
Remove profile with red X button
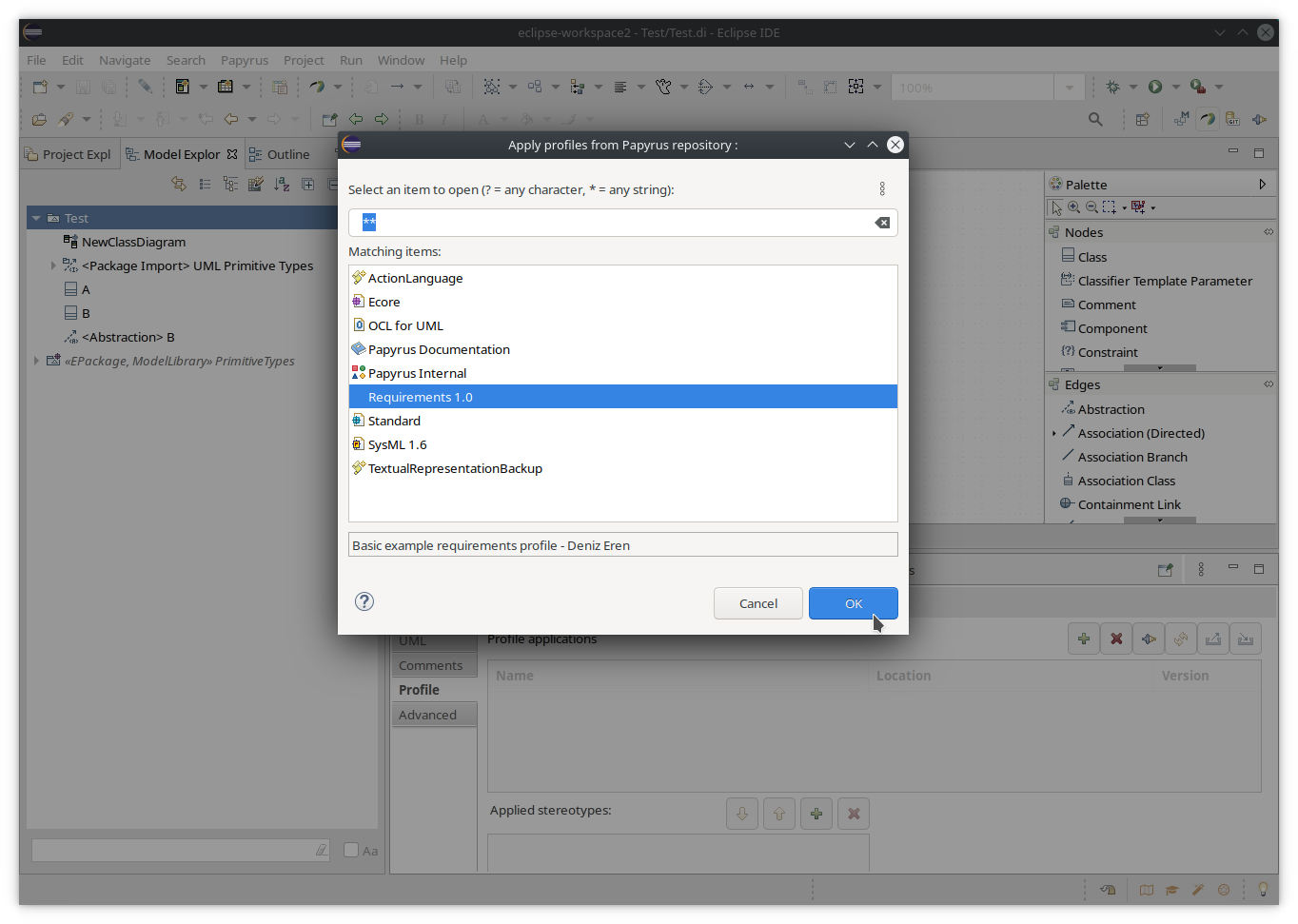pyautogui.click(x=1116, y=639)
